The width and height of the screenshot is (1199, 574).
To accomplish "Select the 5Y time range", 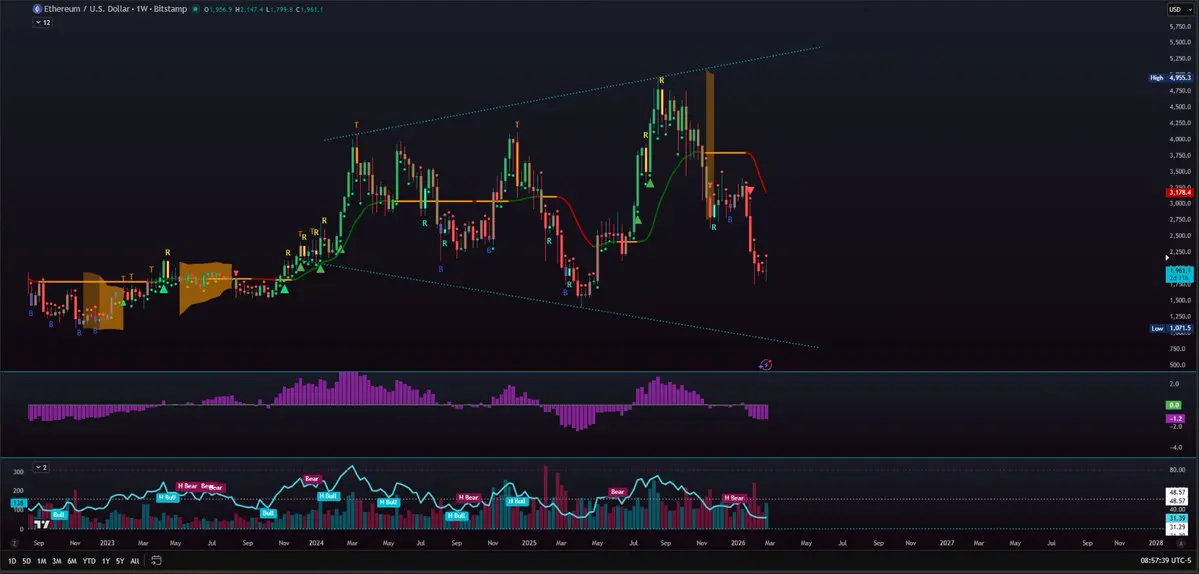I will [119, 561].
